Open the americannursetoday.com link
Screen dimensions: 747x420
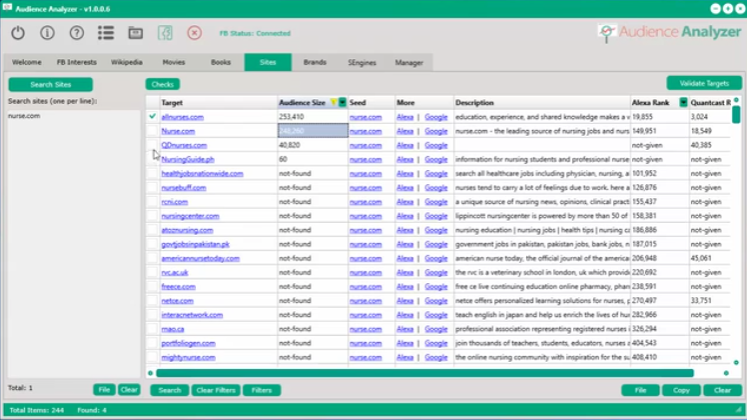200,258
